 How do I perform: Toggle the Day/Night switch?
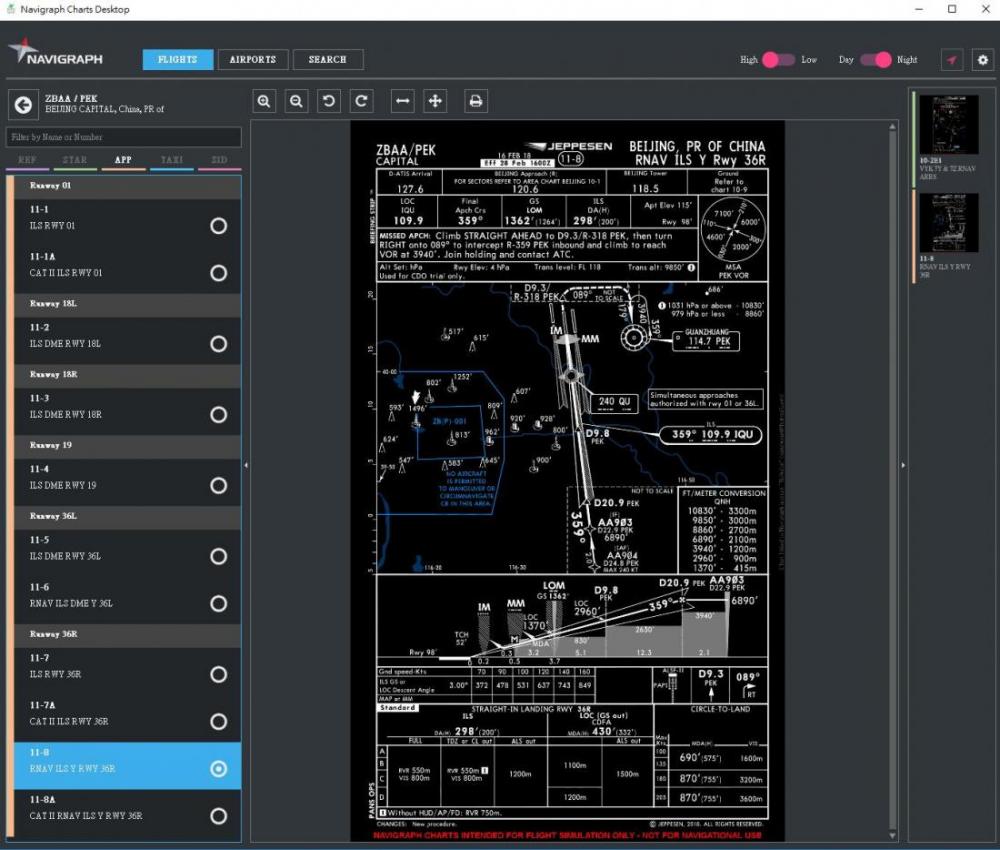click(x=876, y=59)
